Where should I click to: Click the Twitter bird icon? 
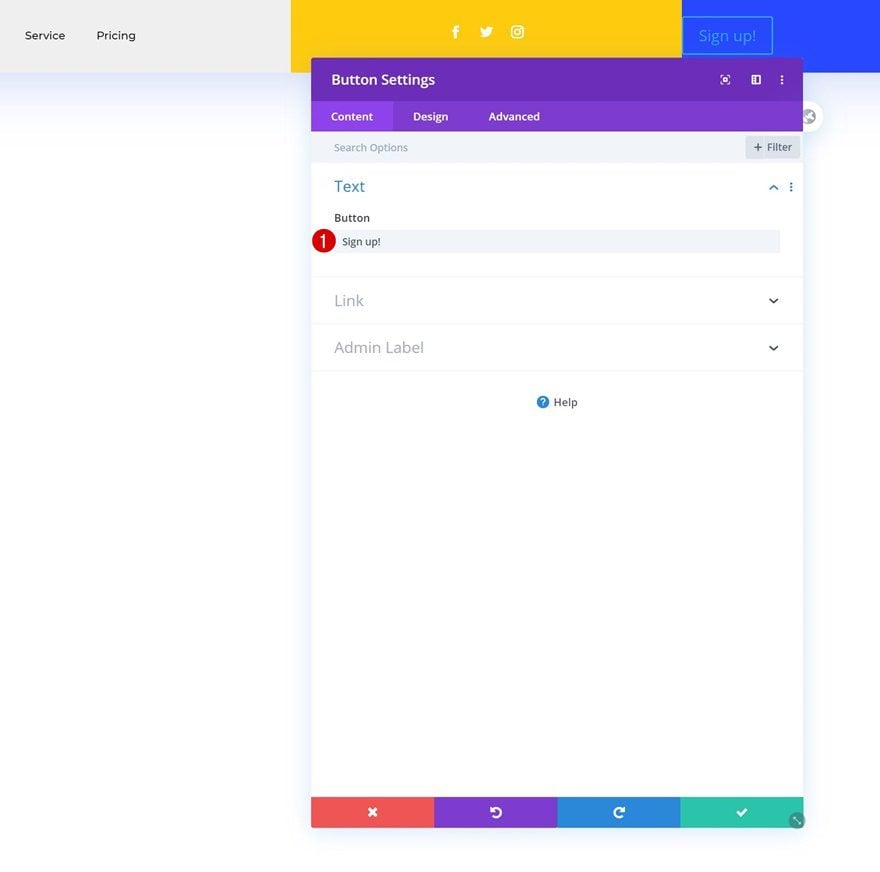486,32
